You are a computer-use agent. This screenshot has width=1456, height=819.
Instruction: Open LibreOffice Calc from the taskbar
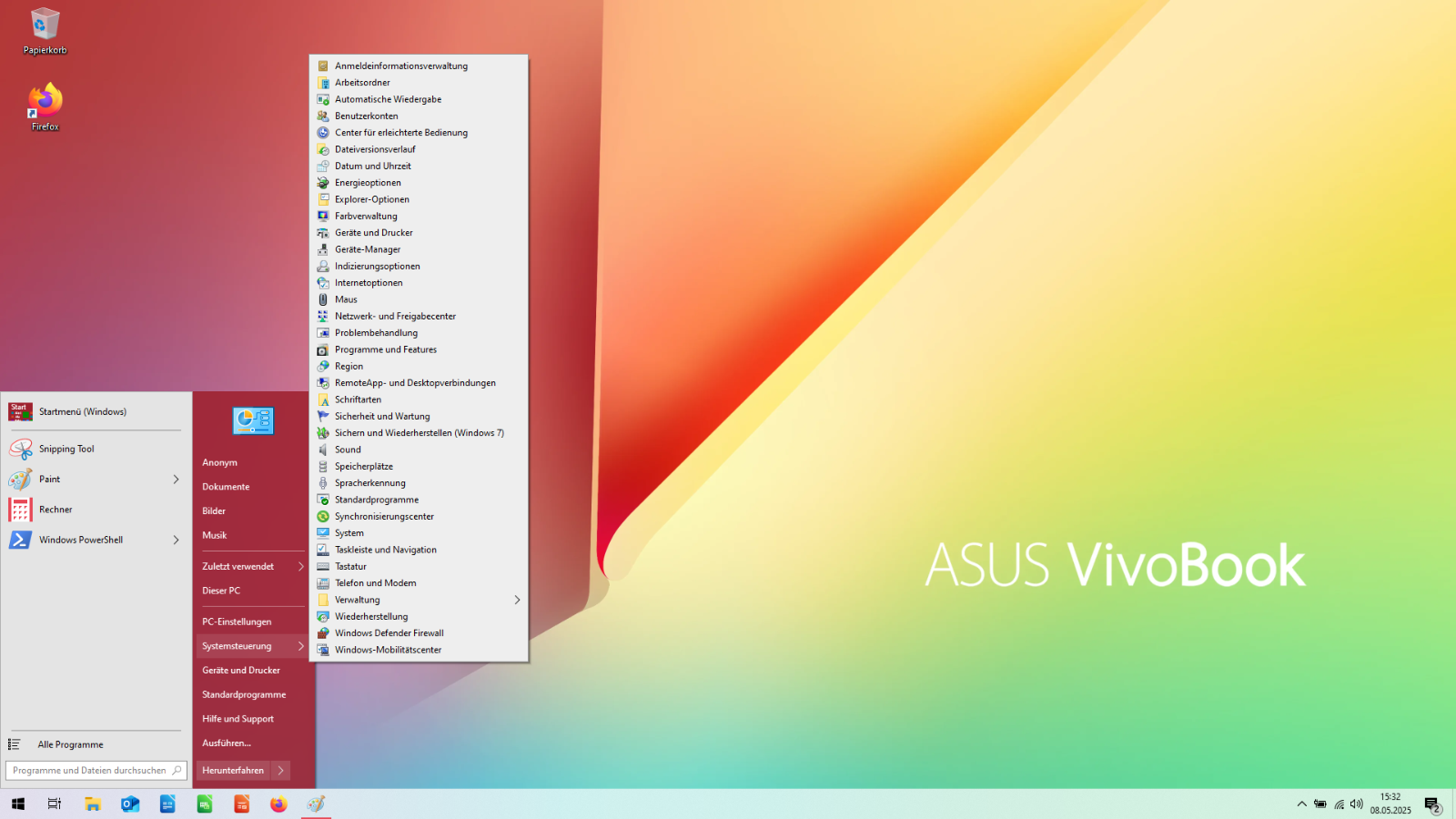205,804
